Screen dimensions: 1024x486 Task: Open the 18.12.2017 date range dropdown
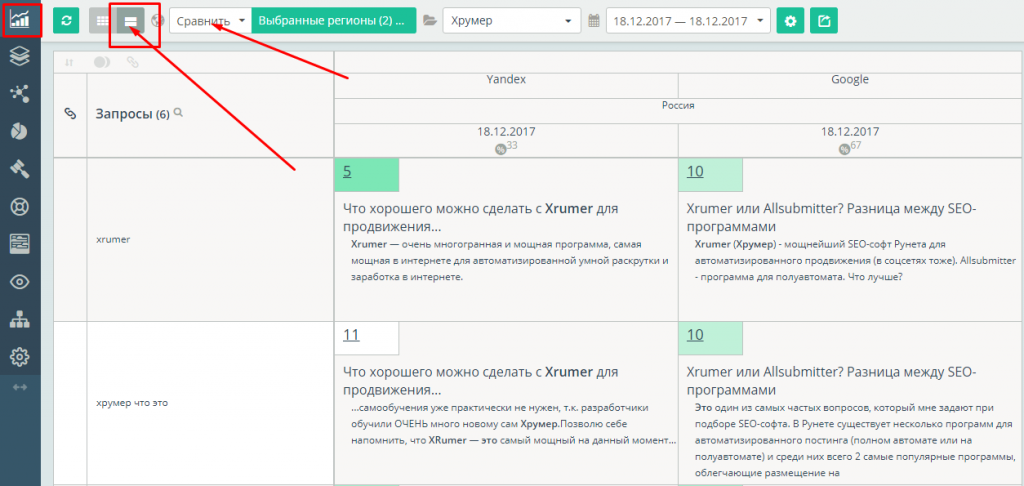click(688, 20)
